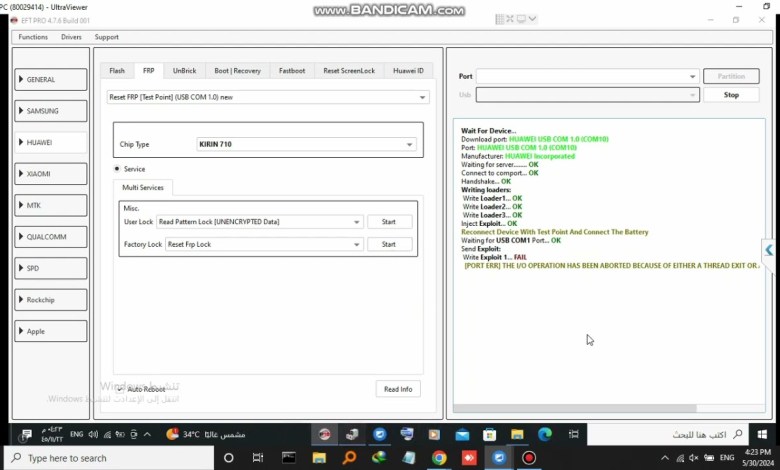780x470 pixels.
Task: Click the Bandicam record icon in taskbar
Action: (x=529, y=458)
